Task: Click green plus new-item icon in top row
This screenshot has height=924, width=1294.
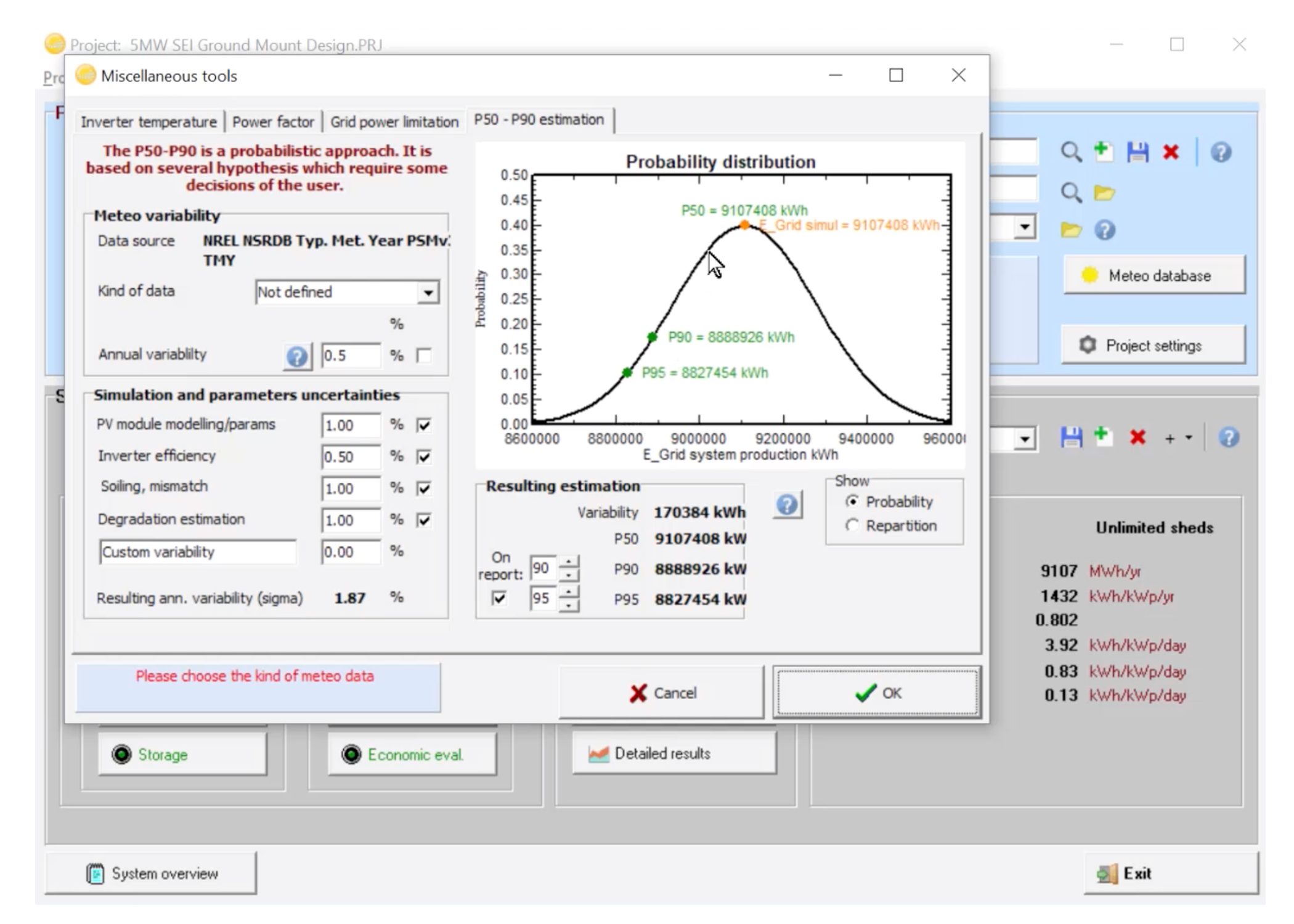Action: (x=1104, y=151)
